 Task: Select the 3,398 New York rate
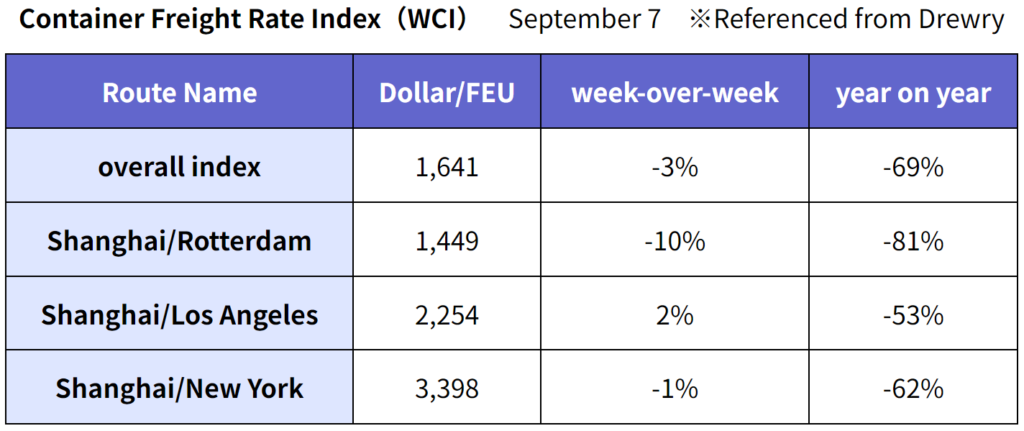(447, 389)
